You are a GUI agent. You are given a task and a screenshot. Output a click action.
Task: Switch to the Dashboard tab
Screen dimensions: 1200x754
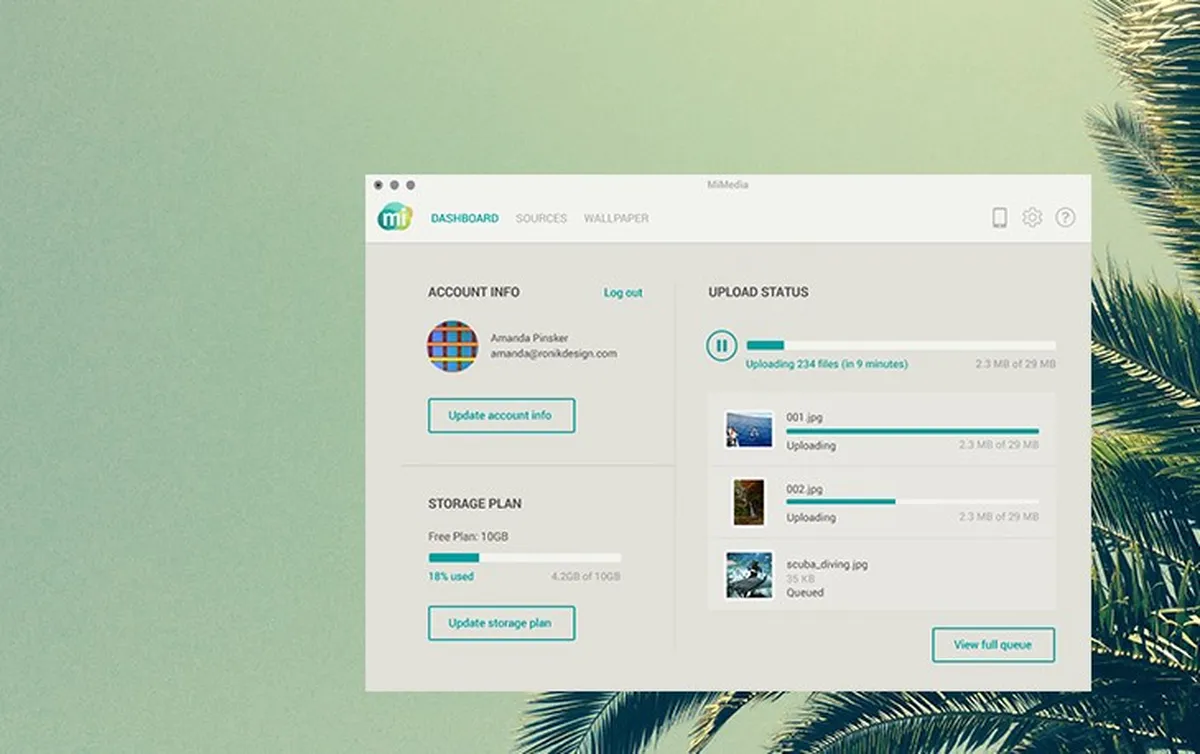tap(464, 218)
